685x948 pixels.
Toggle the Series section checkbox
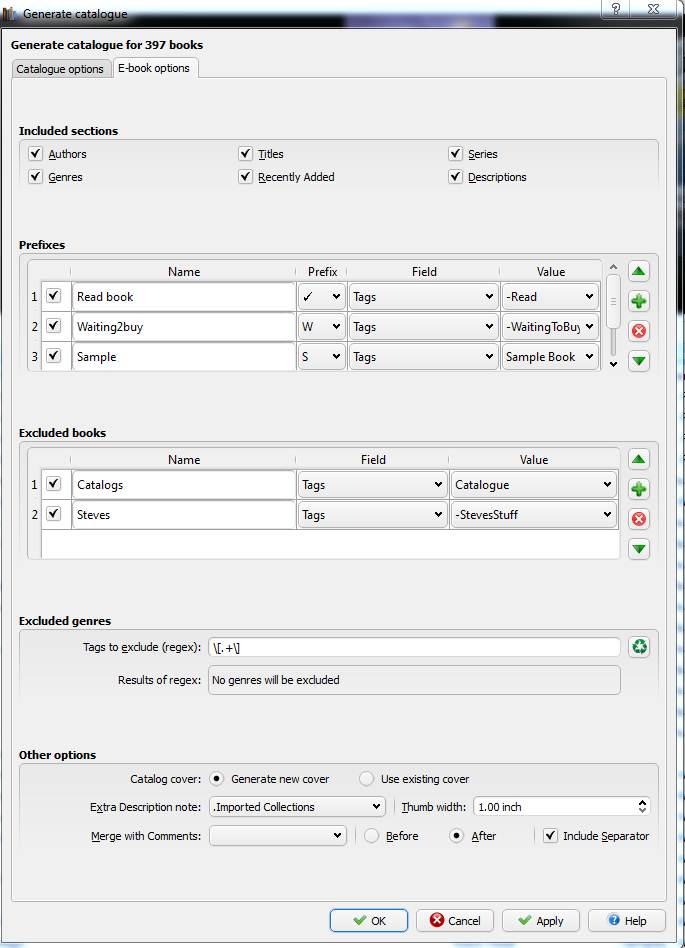(455, 154)
